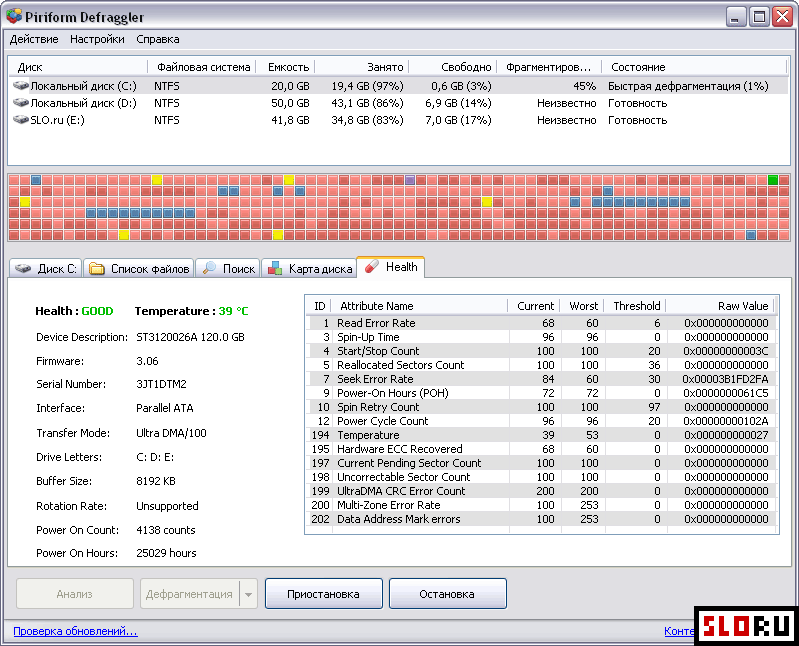Select the Reallocated Sectors Count row
The height and width of the screenshot is (646, 799).
[x=542, y=365]
